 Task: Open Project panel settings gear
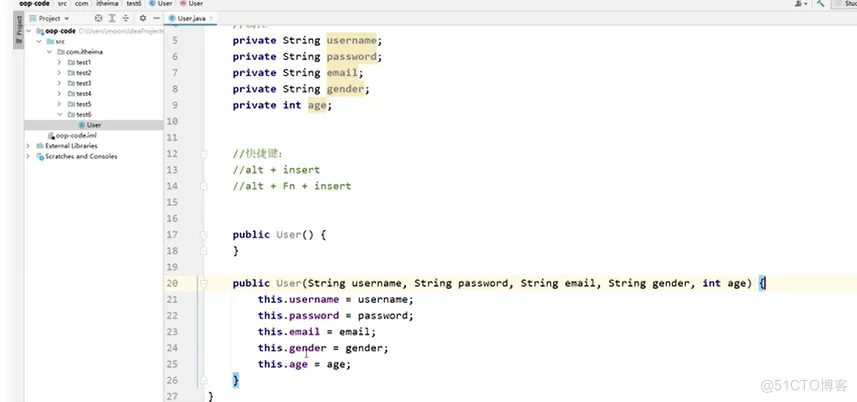point(143,18)
